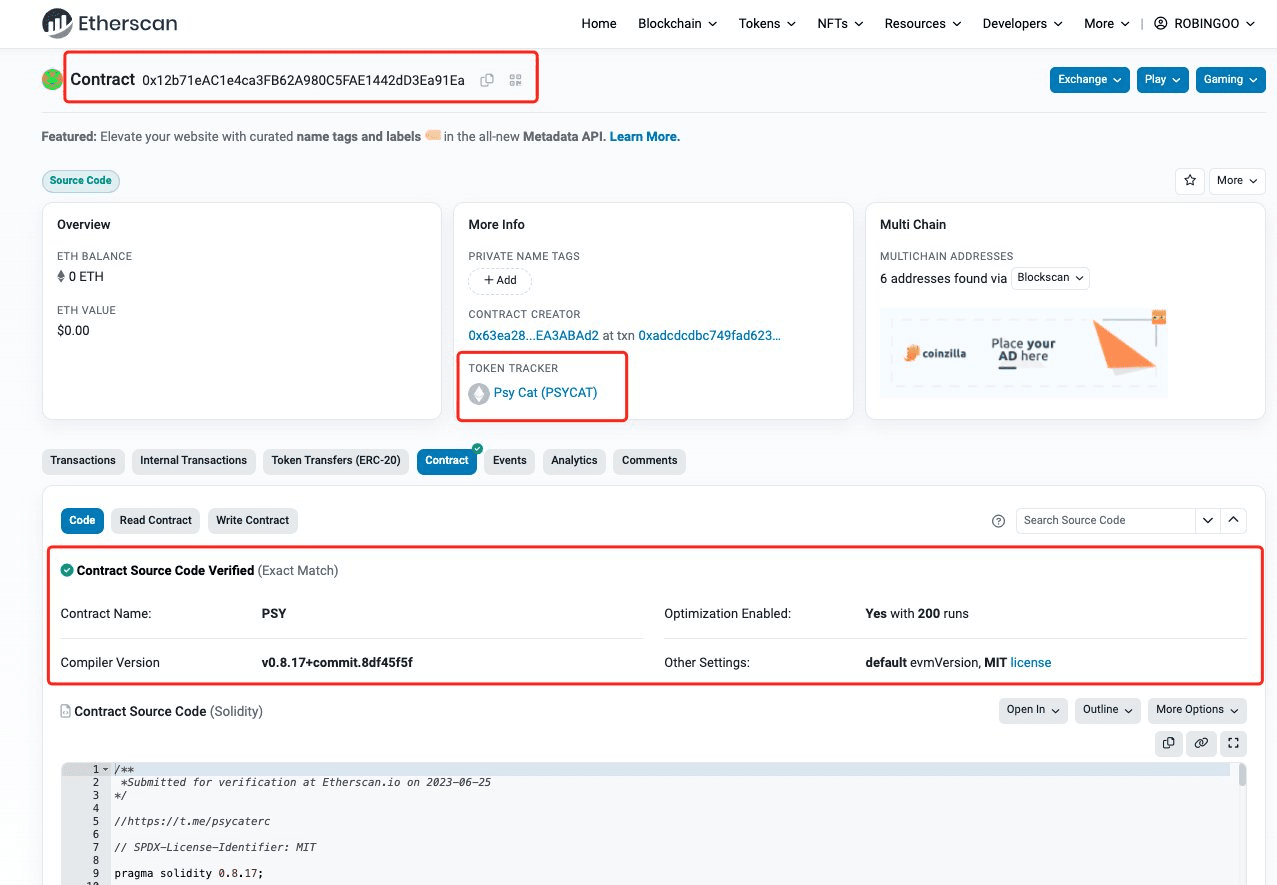Image resolution: width=1277 pixels, height=885 pixels.
Task: Jump to the previous search match arrow
Action: 1234,520
